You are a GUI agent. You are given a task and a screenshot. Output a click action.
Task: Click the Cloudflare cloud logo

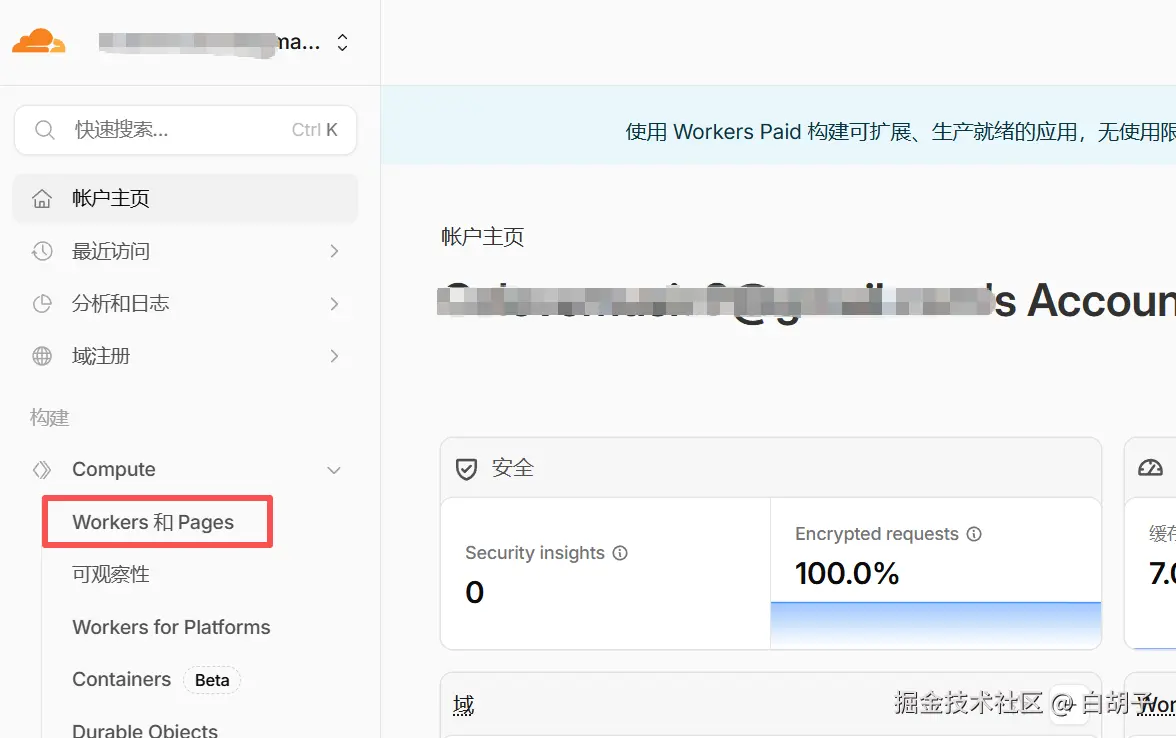click(38, 41)
